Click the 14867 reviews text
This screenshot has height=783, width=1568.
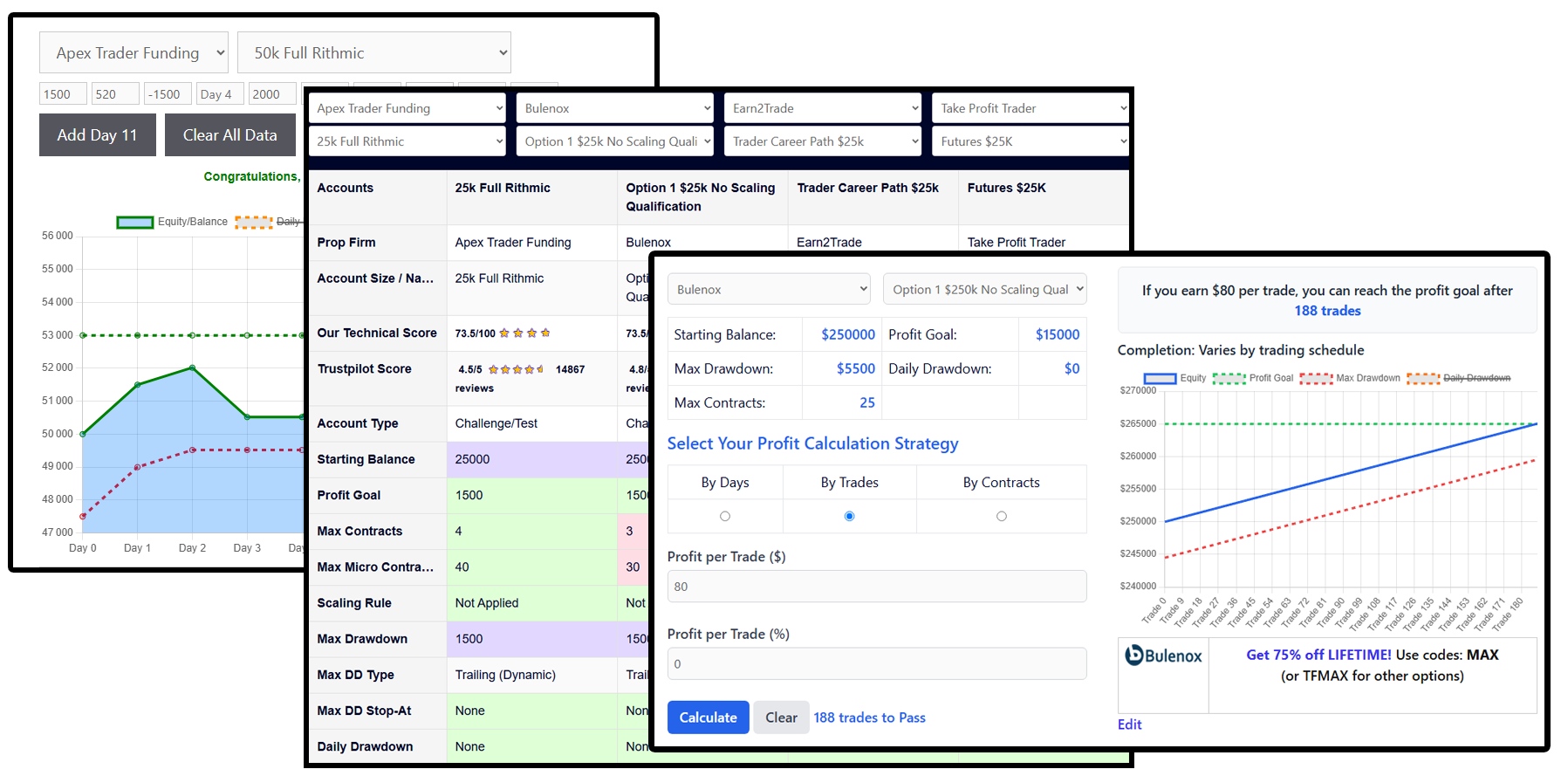pos(521,379)
